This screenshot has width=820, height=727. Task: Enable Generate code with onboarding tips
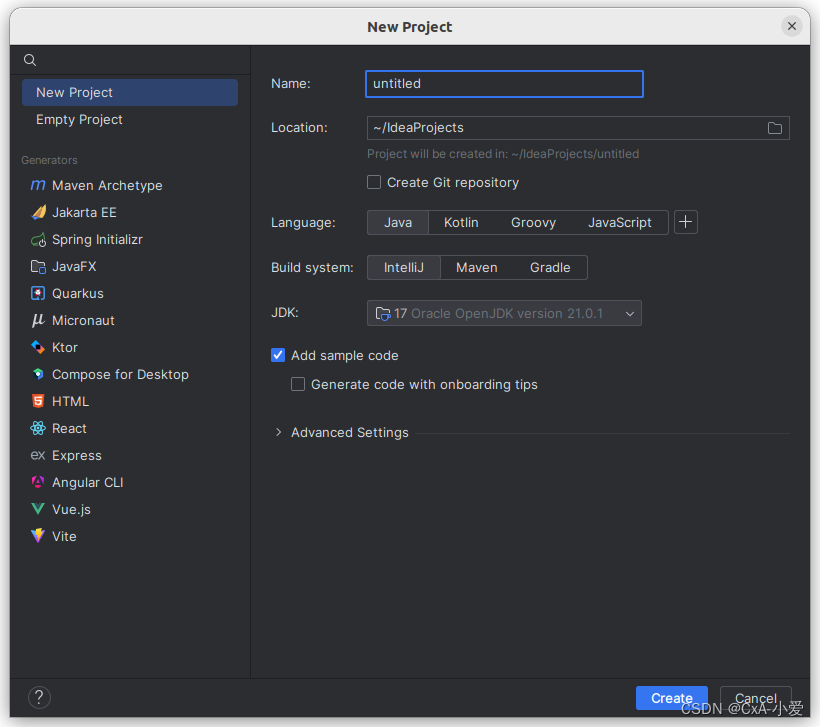pyautogui.click(x=298, y=384)
